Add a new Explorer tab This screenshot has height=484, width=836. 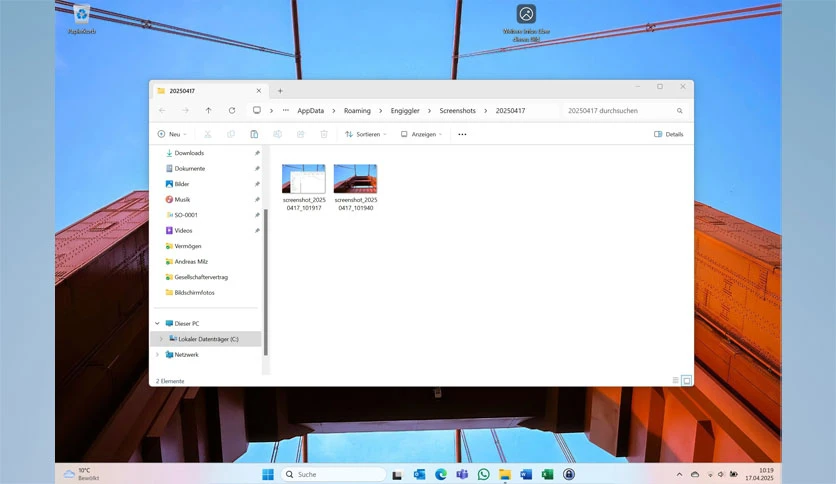click(x=280, y=91)
